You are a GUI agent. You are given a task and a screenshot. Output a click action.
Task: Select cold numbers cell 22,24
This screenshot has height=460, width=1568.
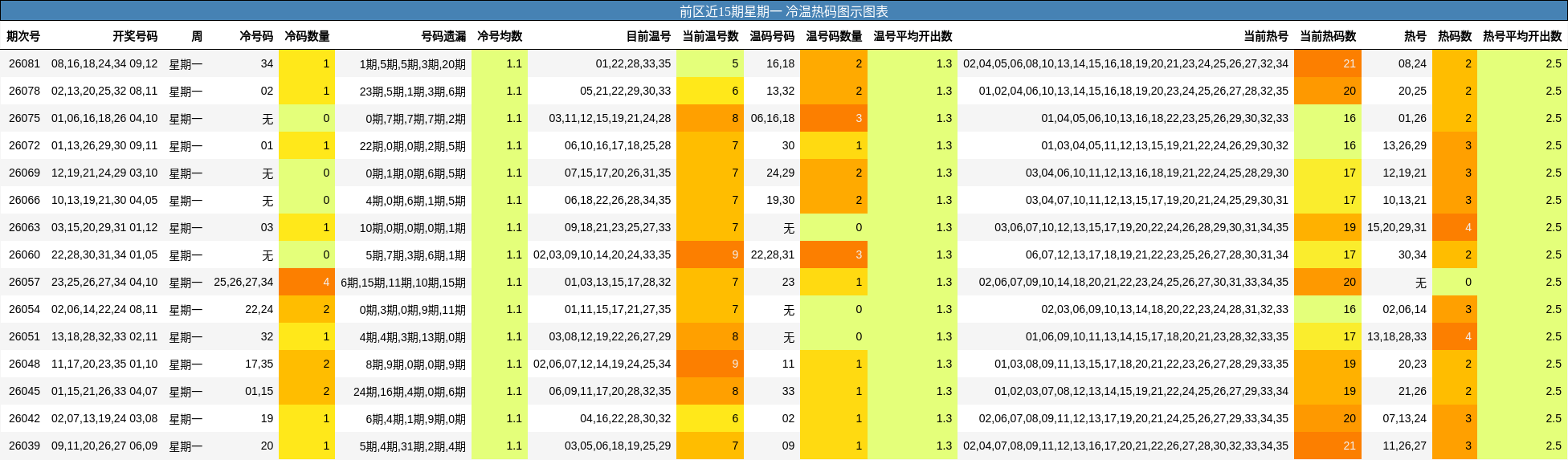[x=259, y=309]
